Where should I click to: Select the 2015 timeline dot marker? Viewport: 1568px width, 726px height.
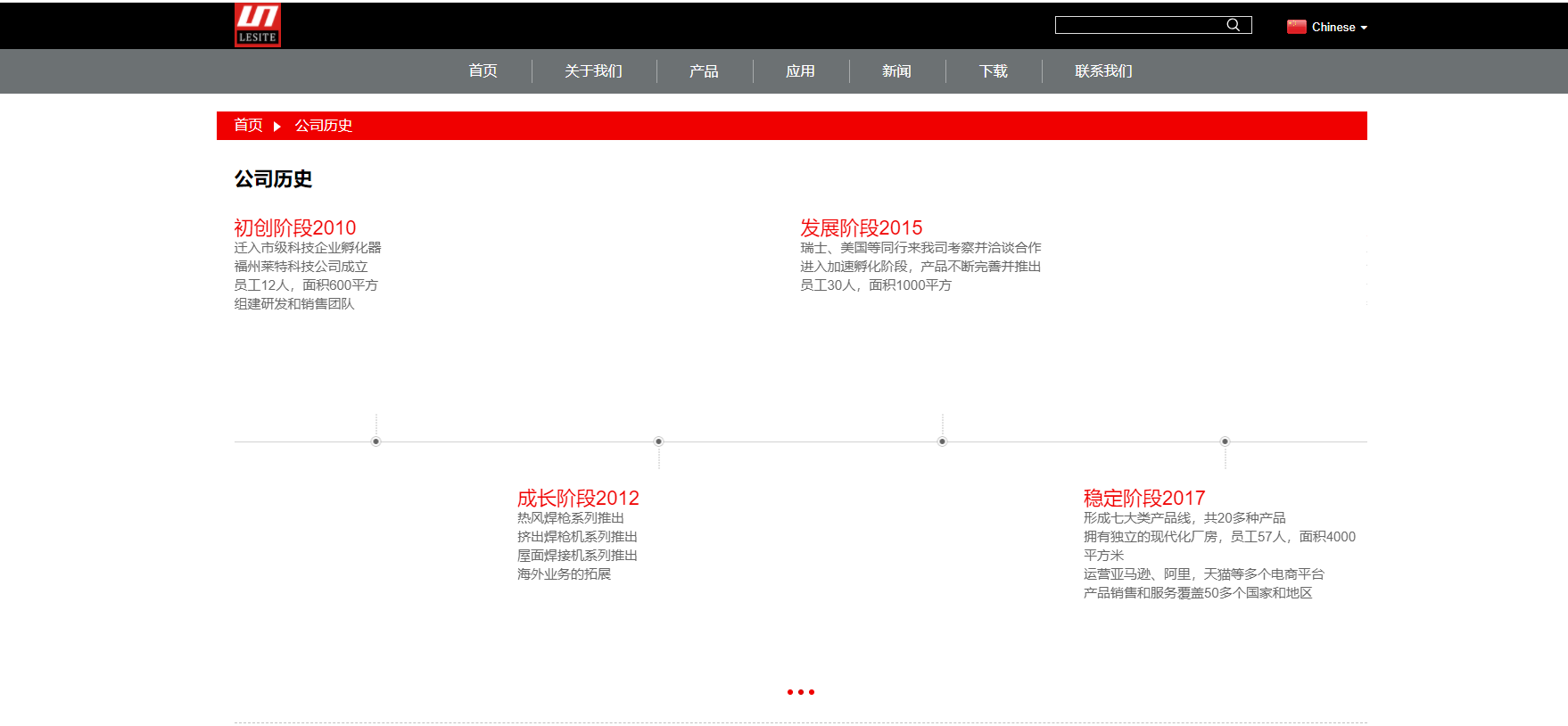pos(942,441)
